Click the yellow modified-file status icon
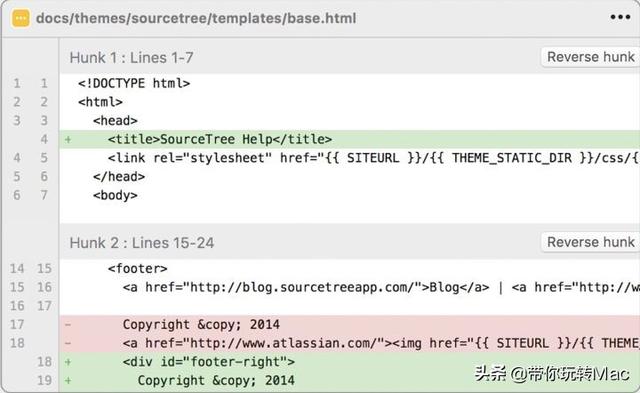640x393 pixels. 20,18
